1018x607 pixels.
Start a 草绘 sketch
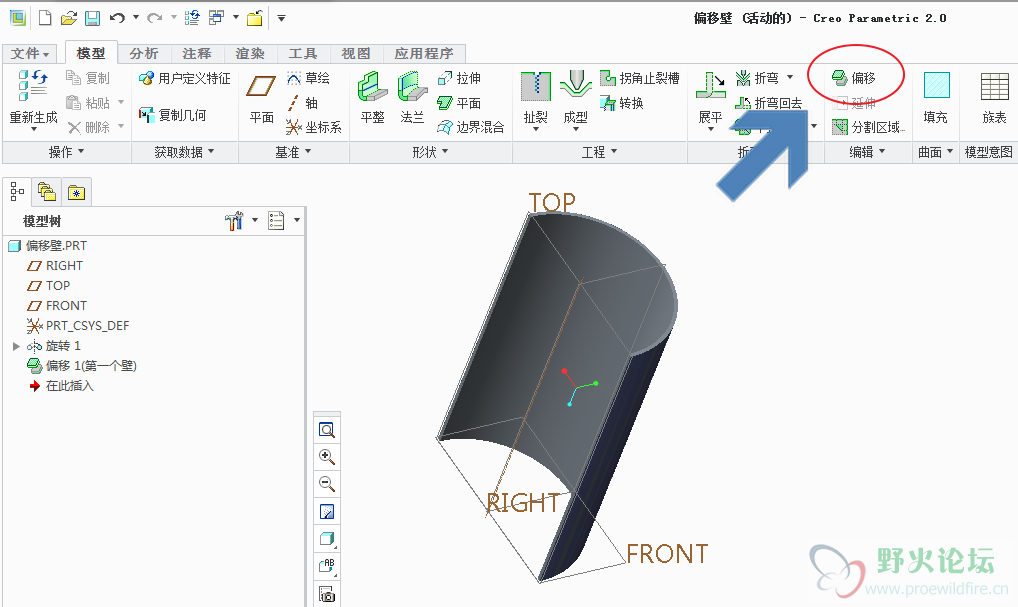coord(309,79)
